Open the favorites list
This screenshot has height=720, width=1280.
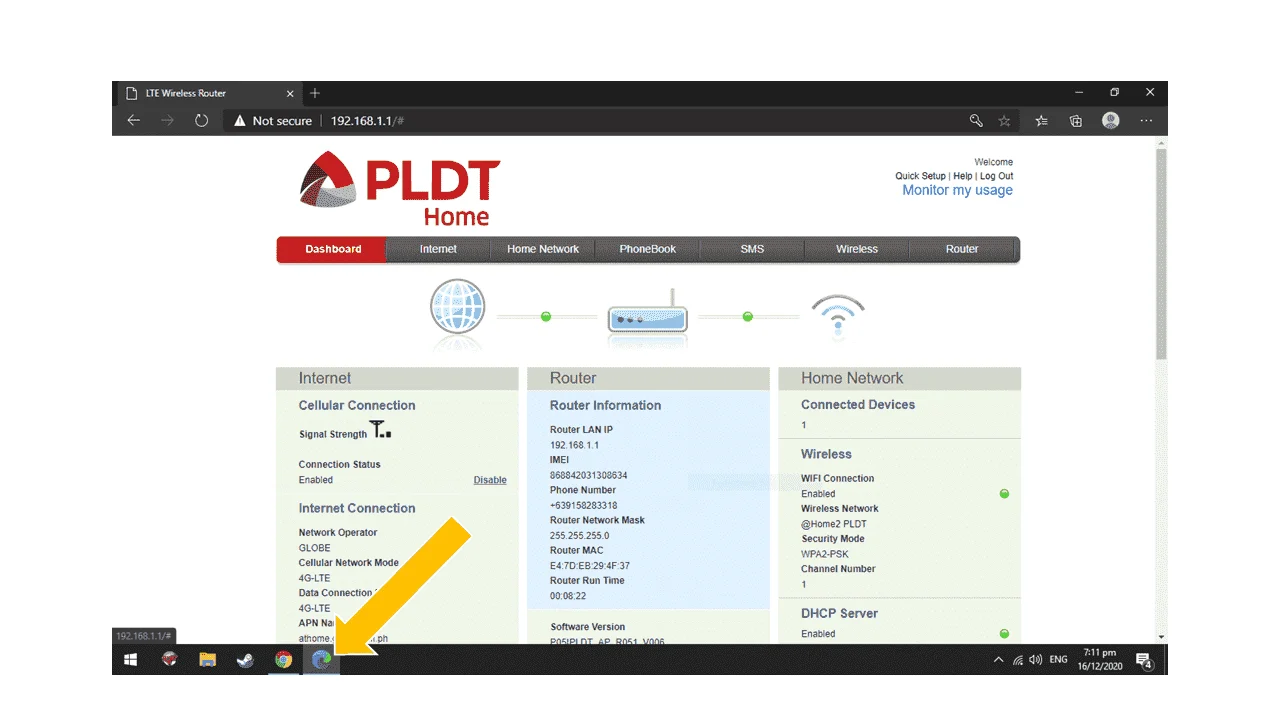[x=1041, y=121]
